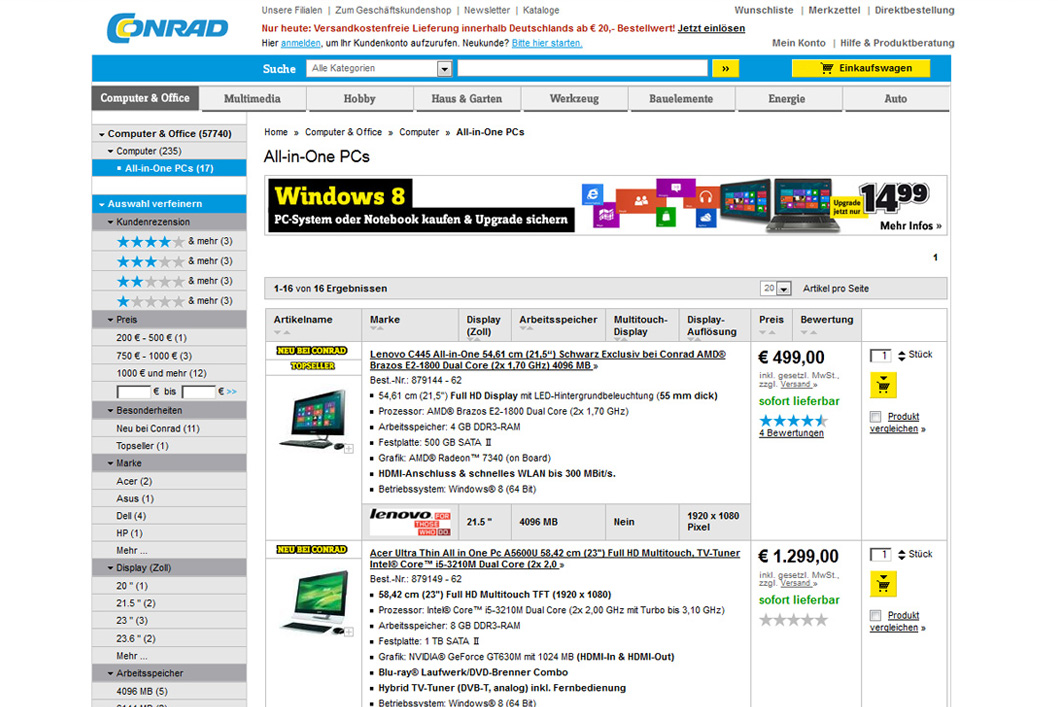1058x707 pixels.
Task: Select the All-in-One PCs (17) category
Action: 169,168
